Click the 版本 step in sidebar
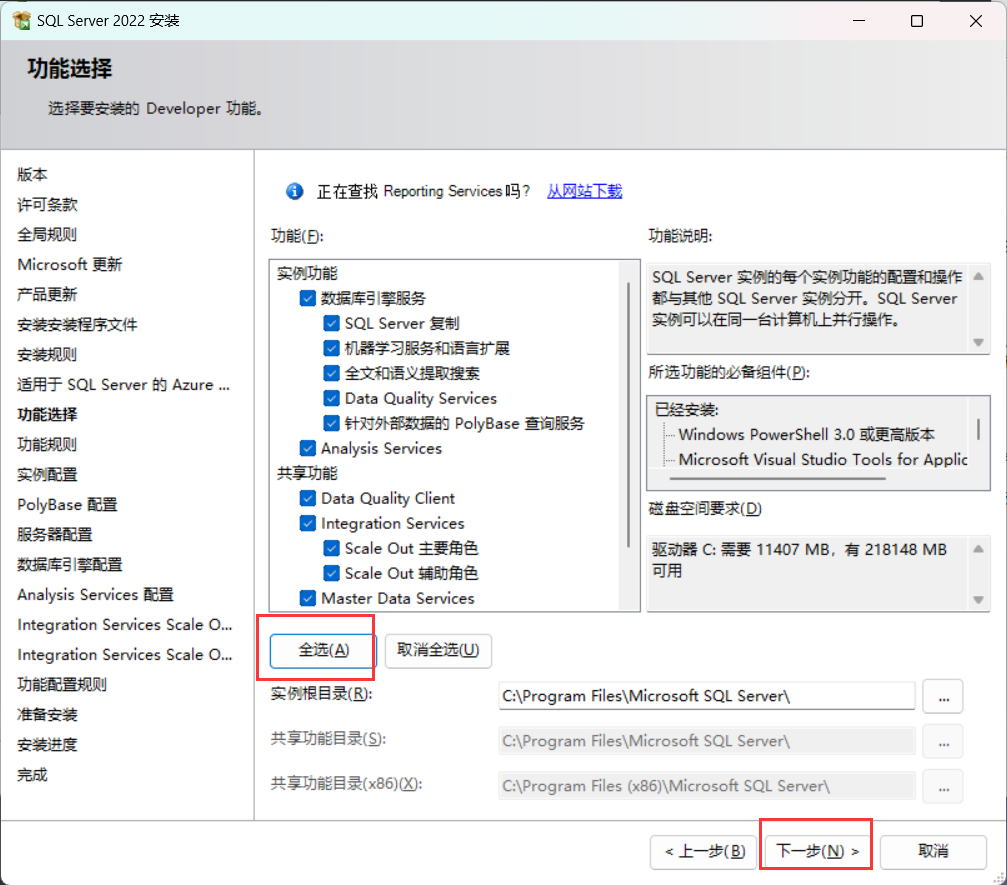The width and height of the screenshot is (1007, 885). pos(32,175)
